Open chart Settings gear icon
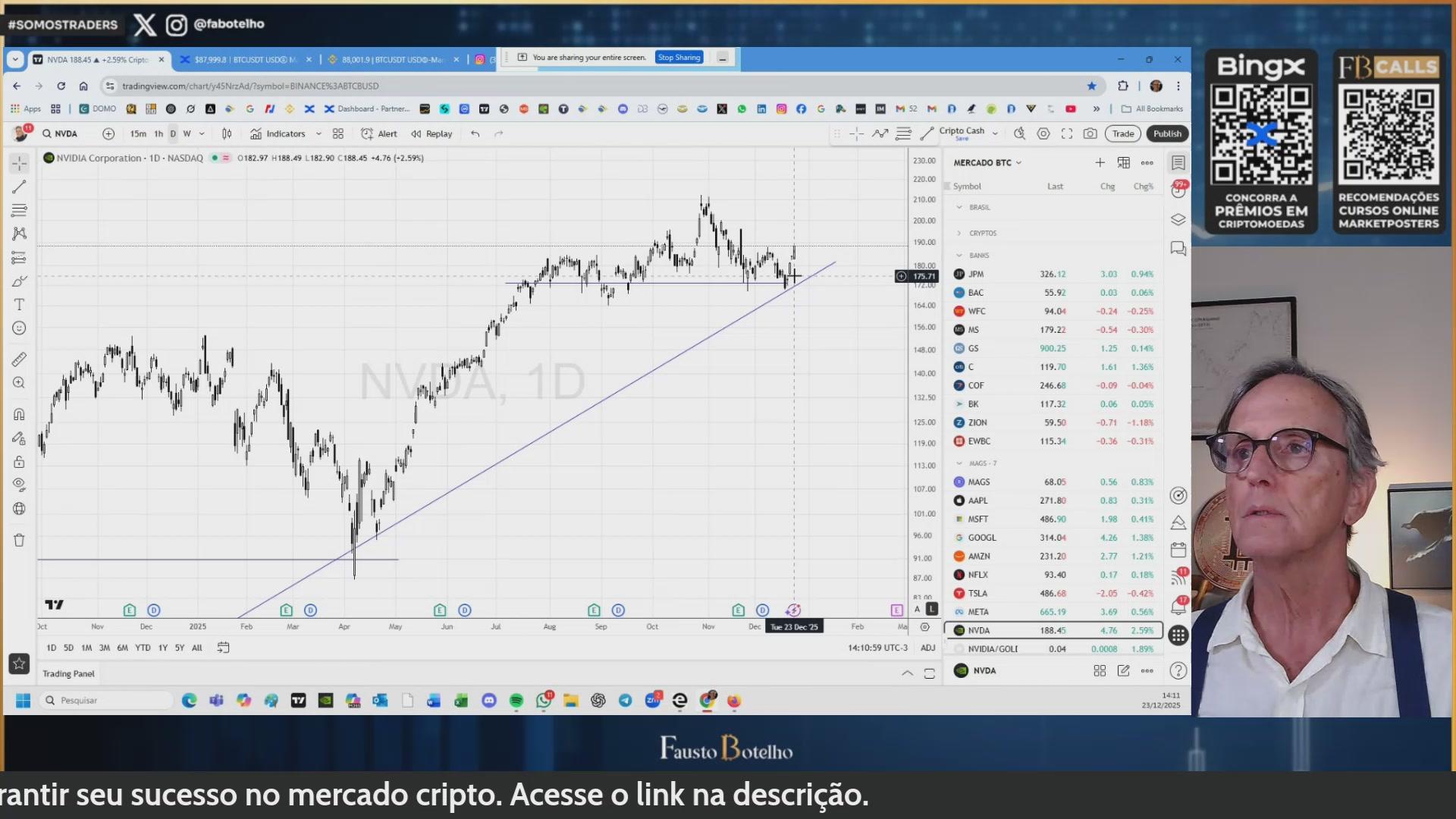 coord(1043,133)
